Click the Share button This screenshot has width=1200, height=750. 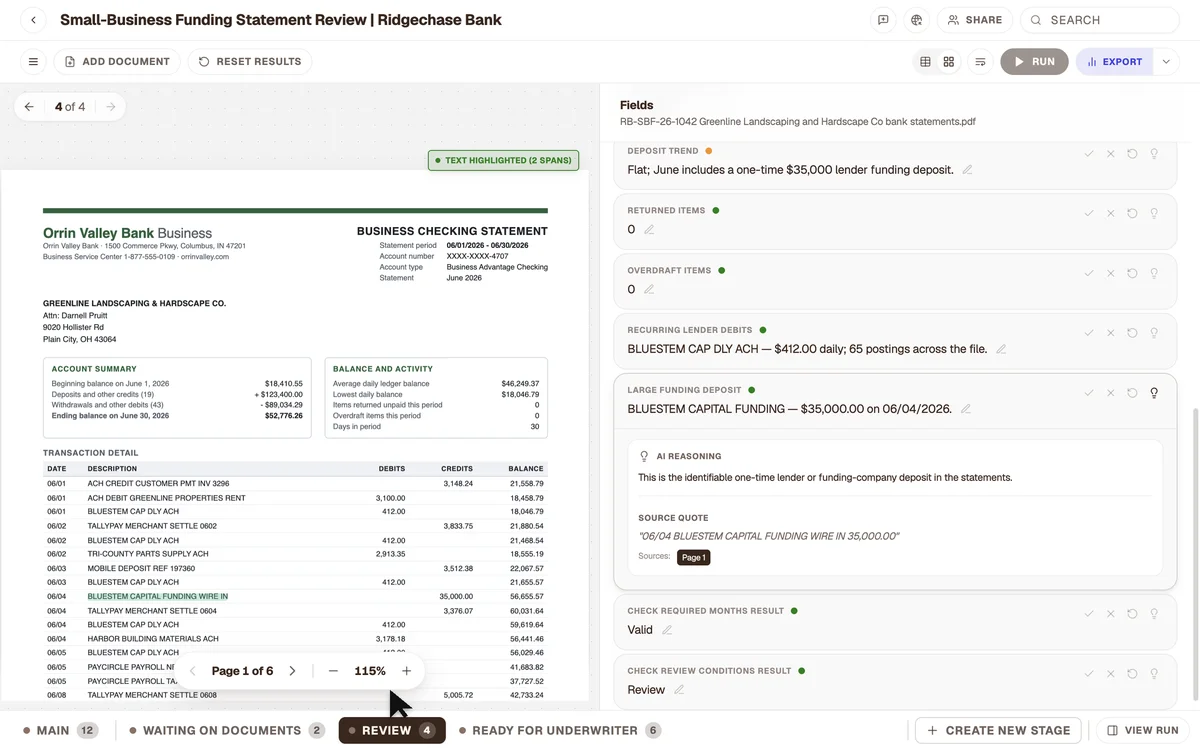click(x=975, y=20)
